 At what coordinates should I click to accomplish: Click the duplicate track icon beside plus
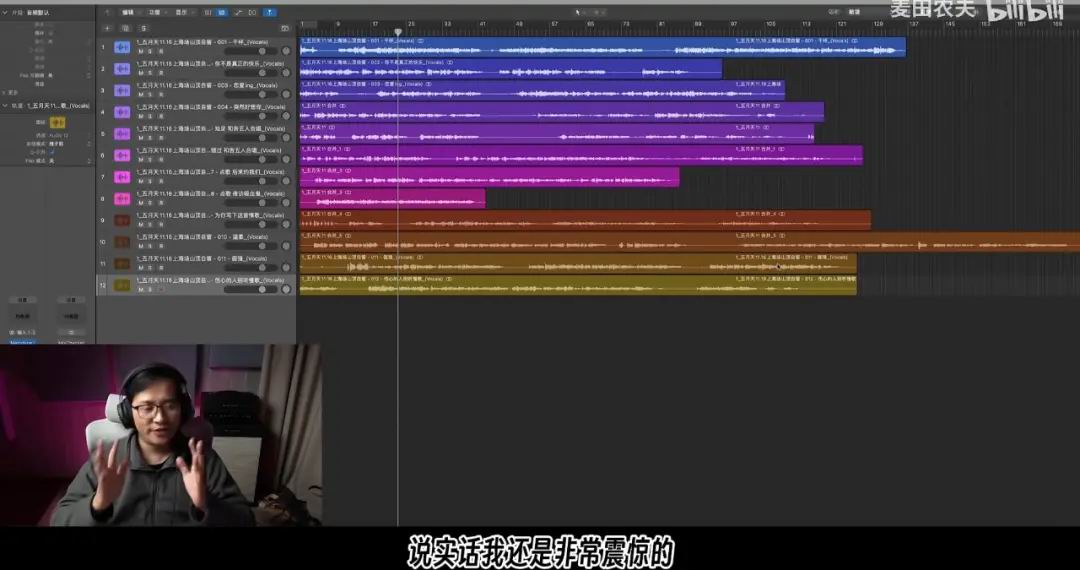point(125,28)
